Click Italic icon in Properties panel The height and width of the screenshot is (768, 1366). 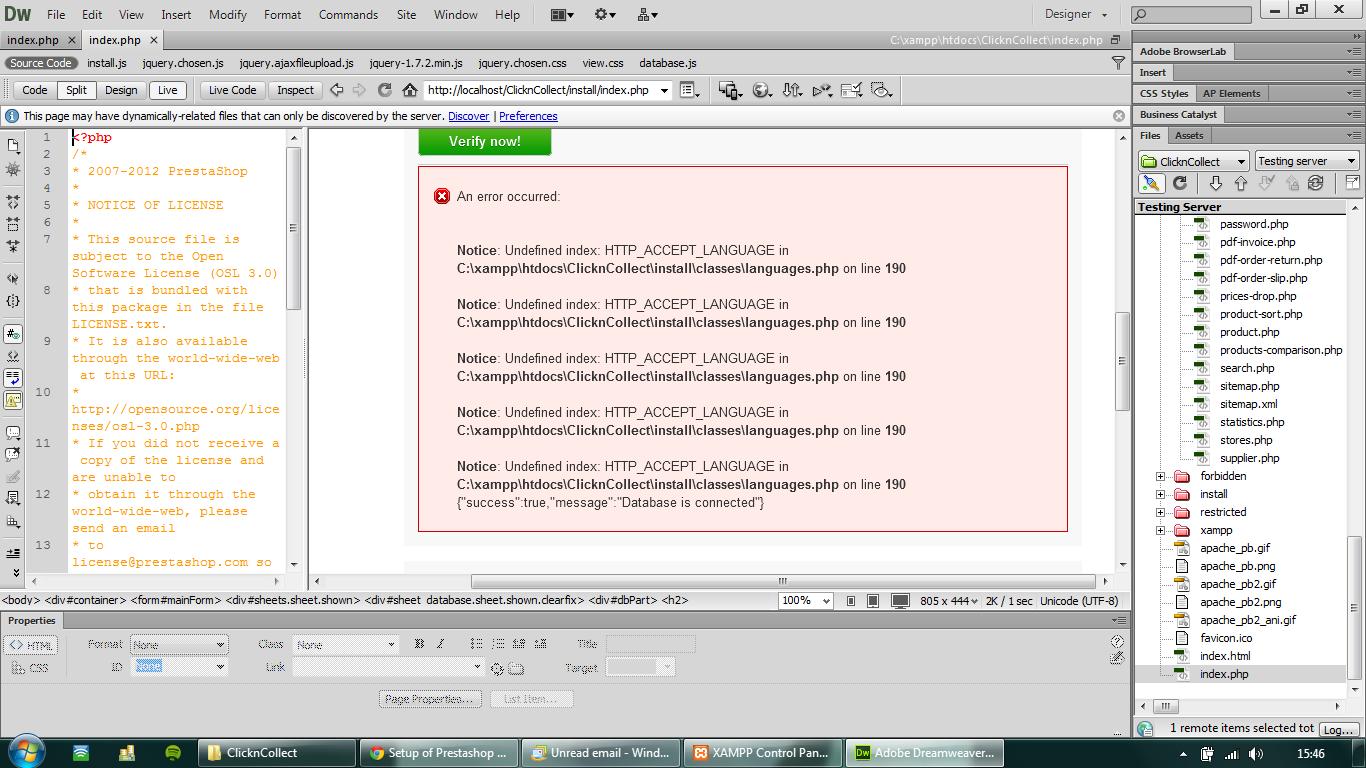440,644
